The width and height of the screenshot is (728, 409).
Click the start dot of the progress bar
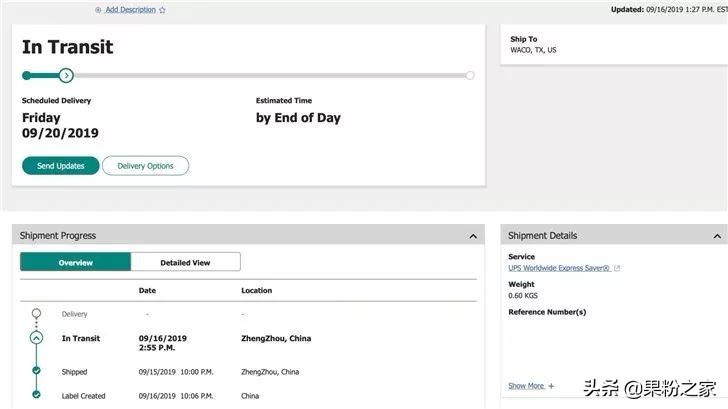[26, 75]
